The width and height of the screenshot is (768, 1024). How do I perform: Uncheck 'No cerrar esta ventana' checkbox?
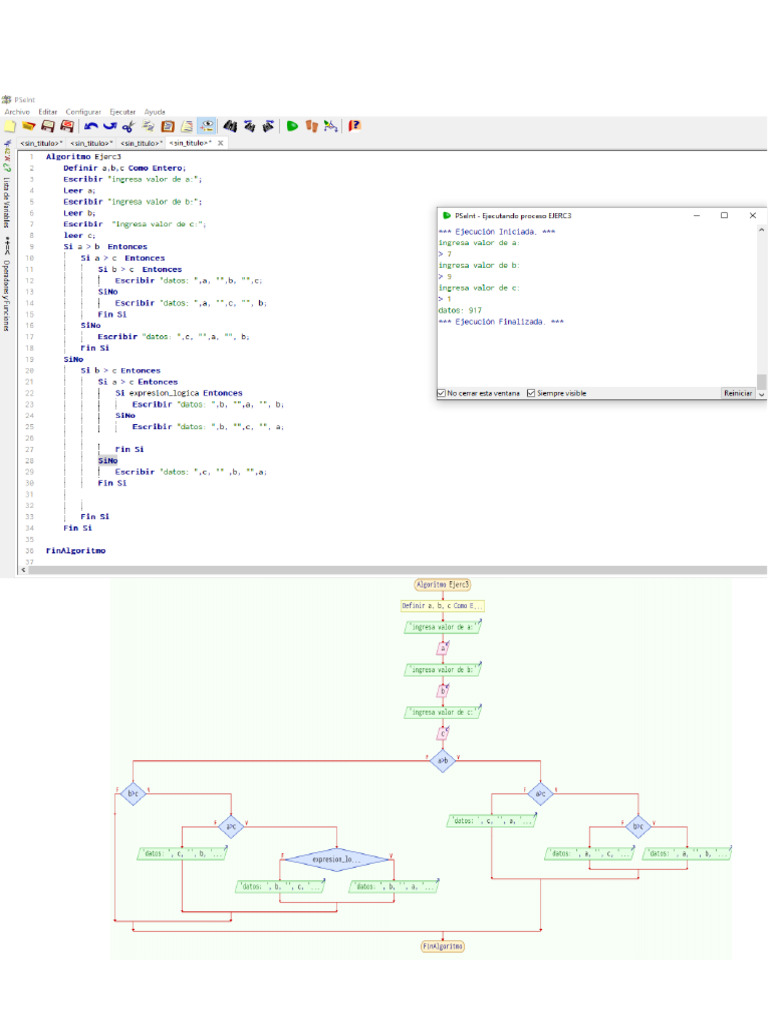tap(442, 393)
